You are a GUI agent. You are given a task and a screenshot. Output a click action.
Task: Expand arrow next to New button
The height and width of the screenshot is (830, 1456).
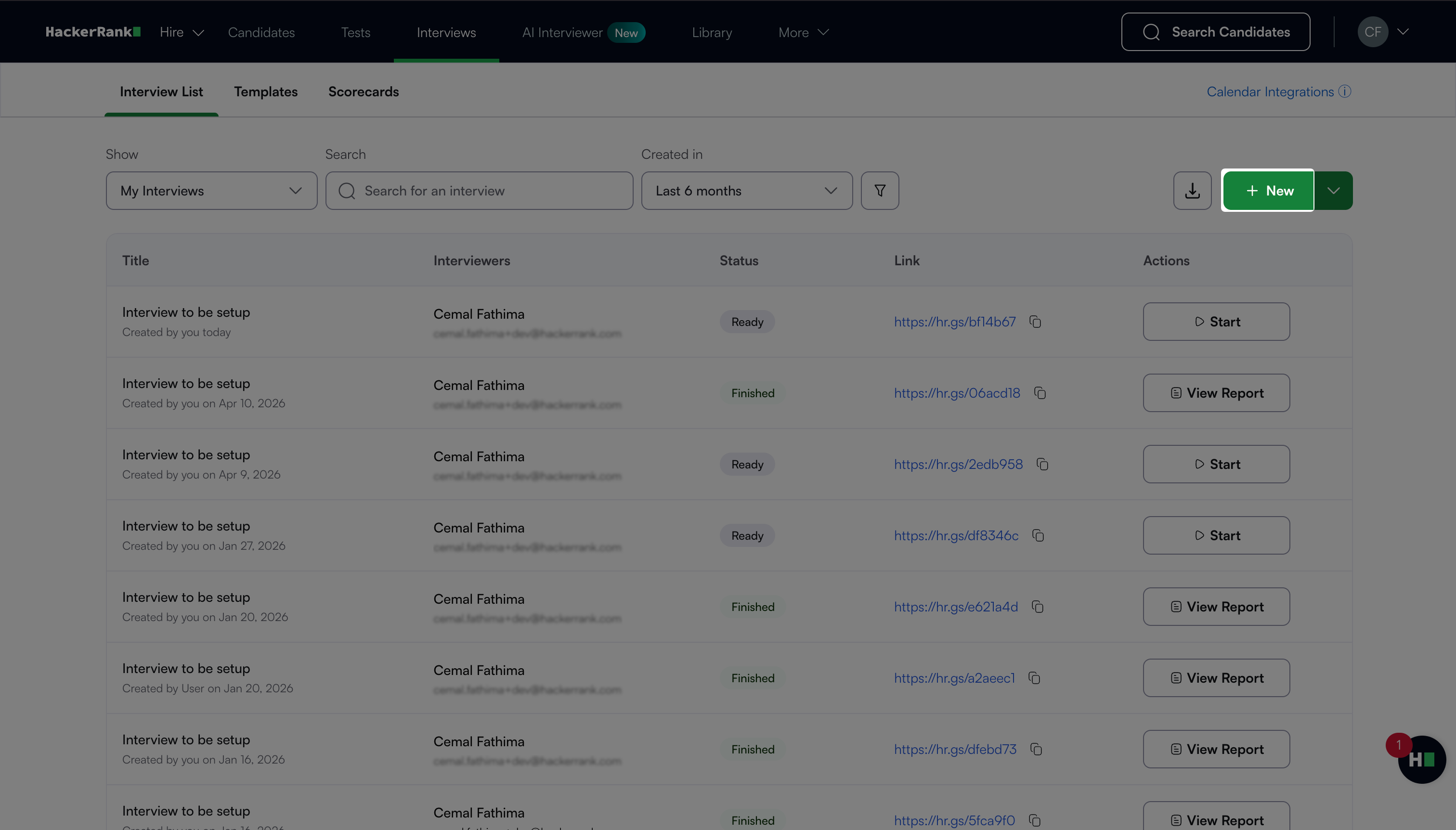1333,190
